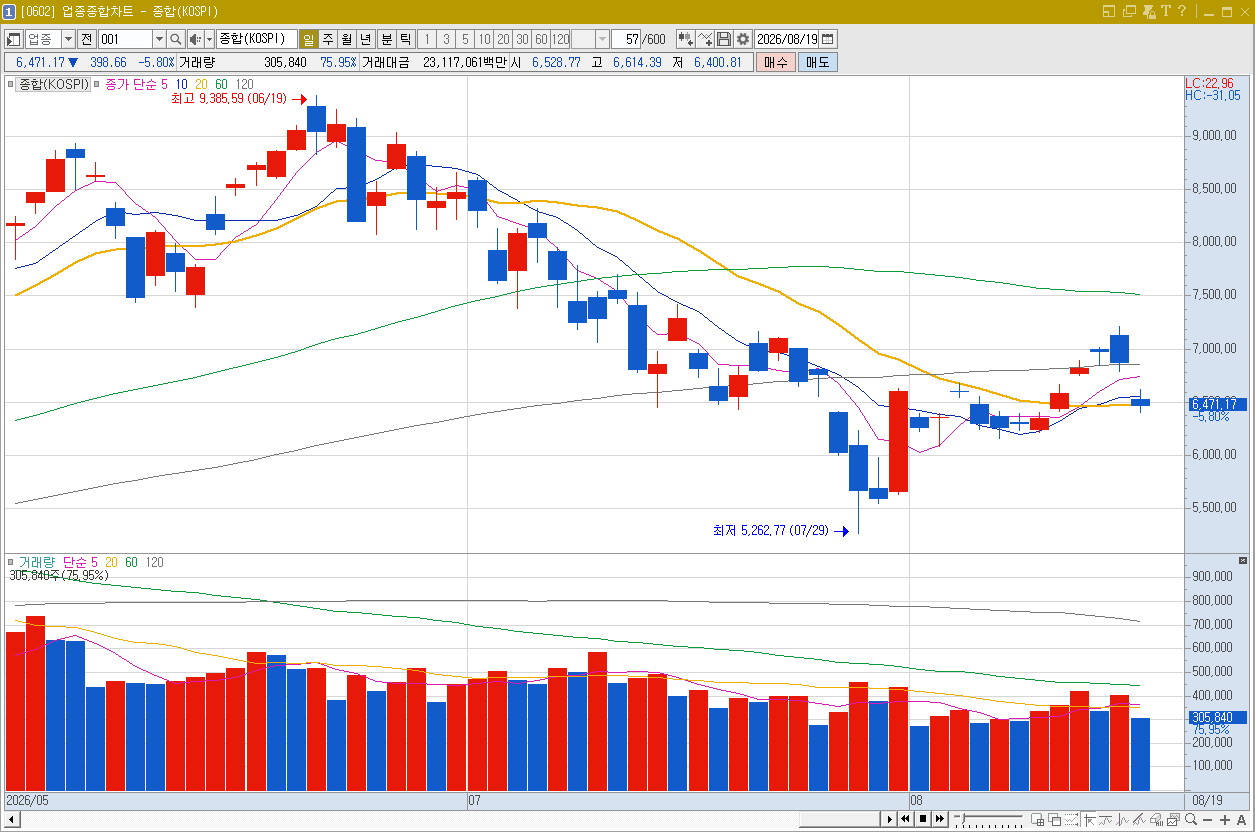
Task: Click the speaker sound icon in toolbar
Action: 195,39
